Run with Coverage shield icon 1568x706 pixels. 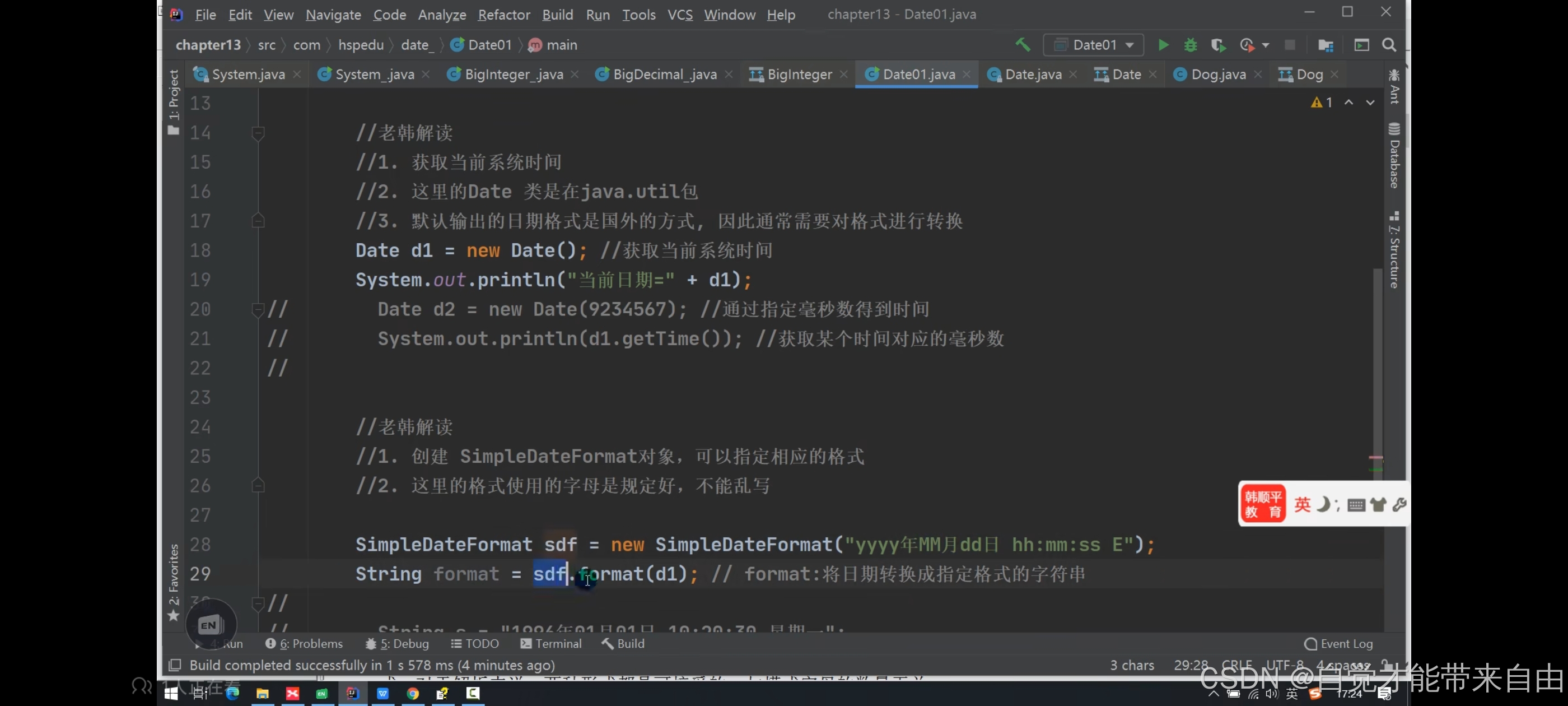click(x=1217, y=45)
